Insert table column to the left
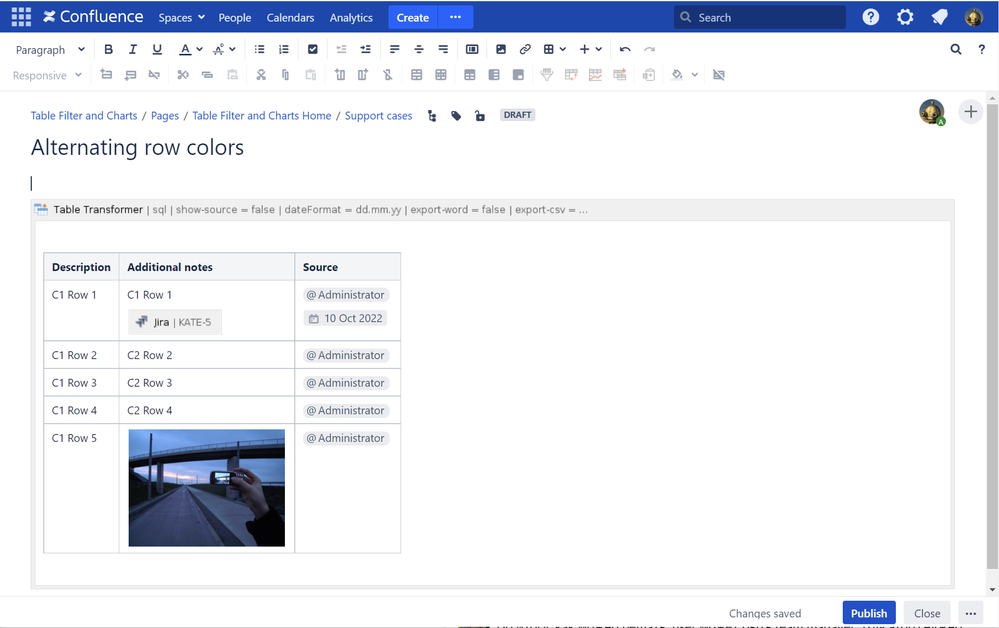The image size is (999, 628). tap(340, 75)
